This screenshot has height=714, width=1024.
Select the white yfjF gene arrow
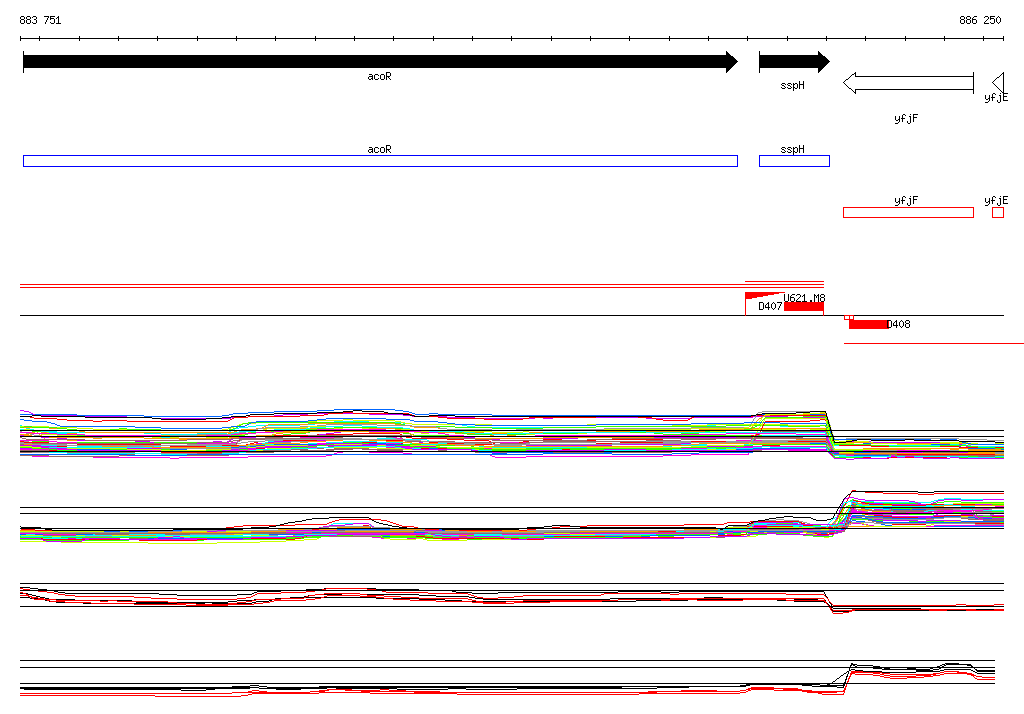click(x=908, y=83)
